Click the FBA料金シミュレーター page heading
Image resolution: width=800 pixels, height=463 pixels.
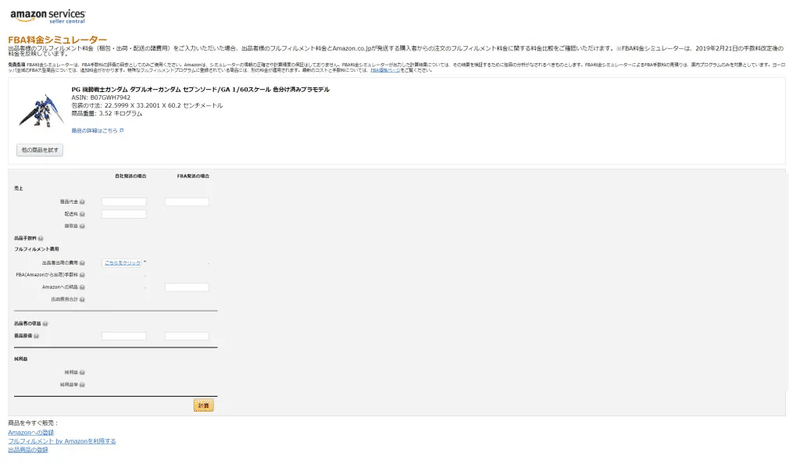click(x=58, y=40)
